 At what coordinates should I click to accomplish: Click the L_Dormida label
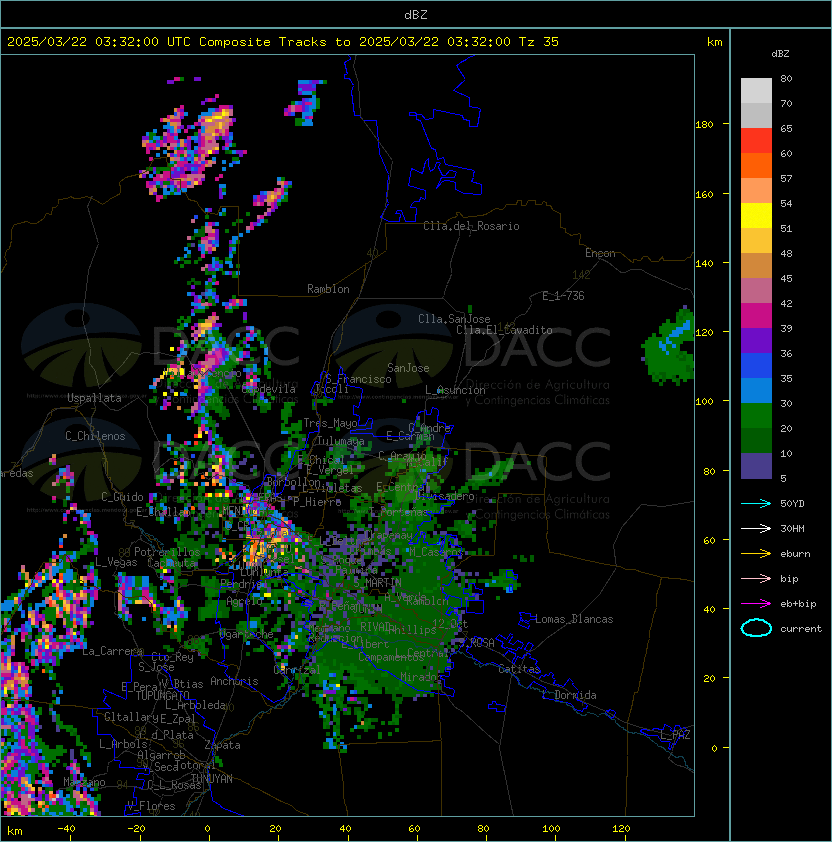569,695
